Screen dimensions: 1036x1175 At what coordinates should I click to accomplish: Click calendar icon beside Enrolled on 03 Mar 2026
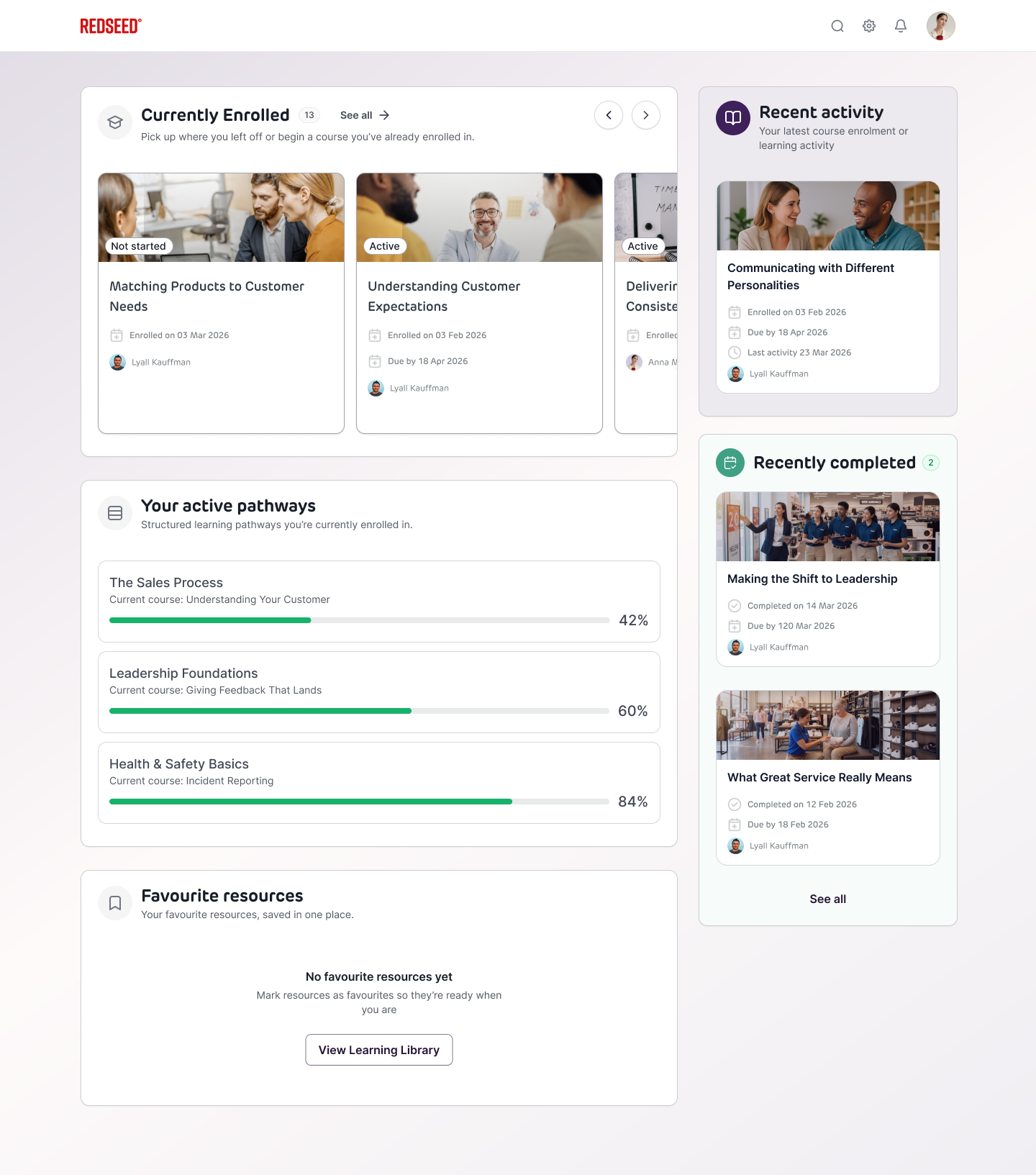117,335
